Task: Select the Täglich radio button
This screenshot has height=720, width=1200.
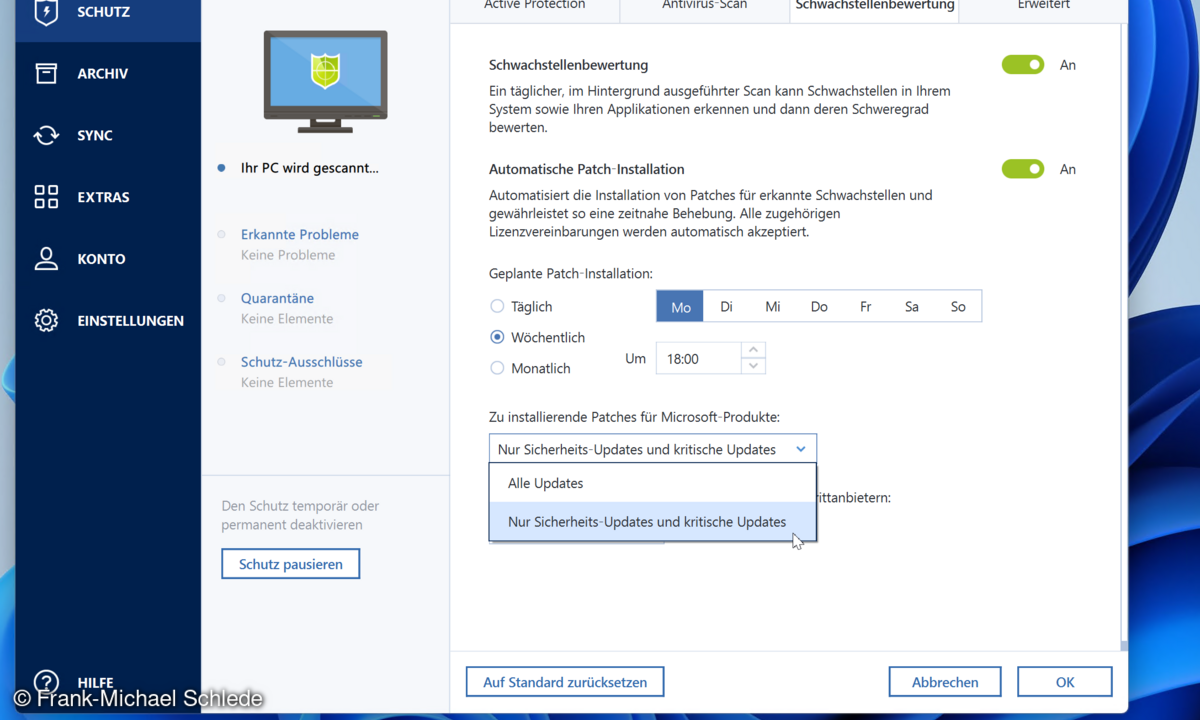Action: coord(497,307)
